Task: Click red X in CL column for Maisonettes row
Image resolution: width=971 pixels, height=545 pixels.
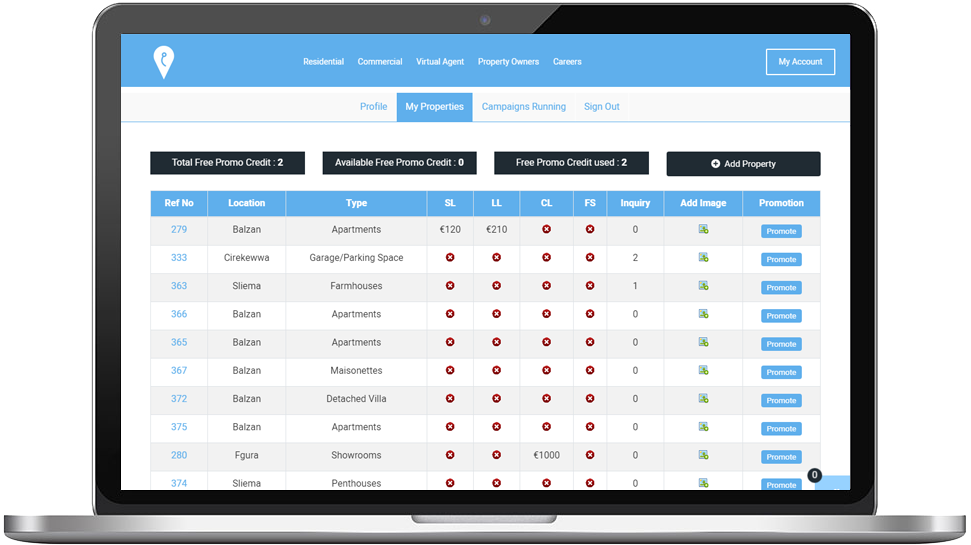Action: pos(546,371)
